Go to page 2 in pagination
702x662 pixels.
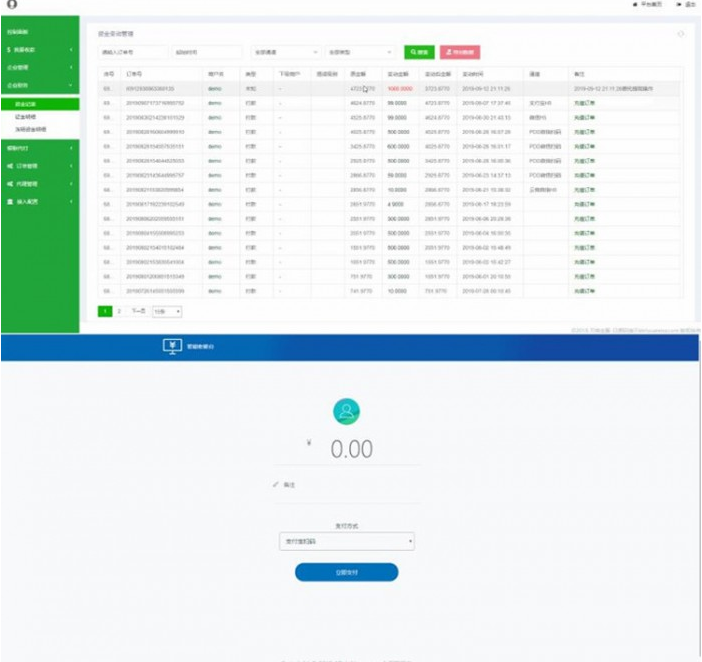tap(119, 311)
